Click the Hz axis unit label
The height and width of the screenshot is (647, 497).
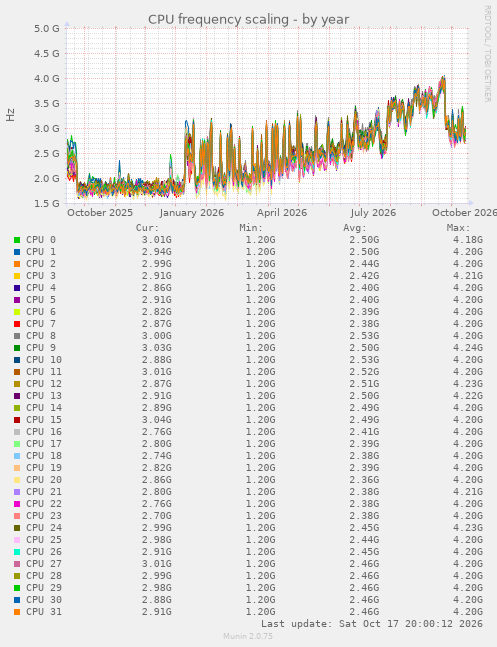(10, 115)
